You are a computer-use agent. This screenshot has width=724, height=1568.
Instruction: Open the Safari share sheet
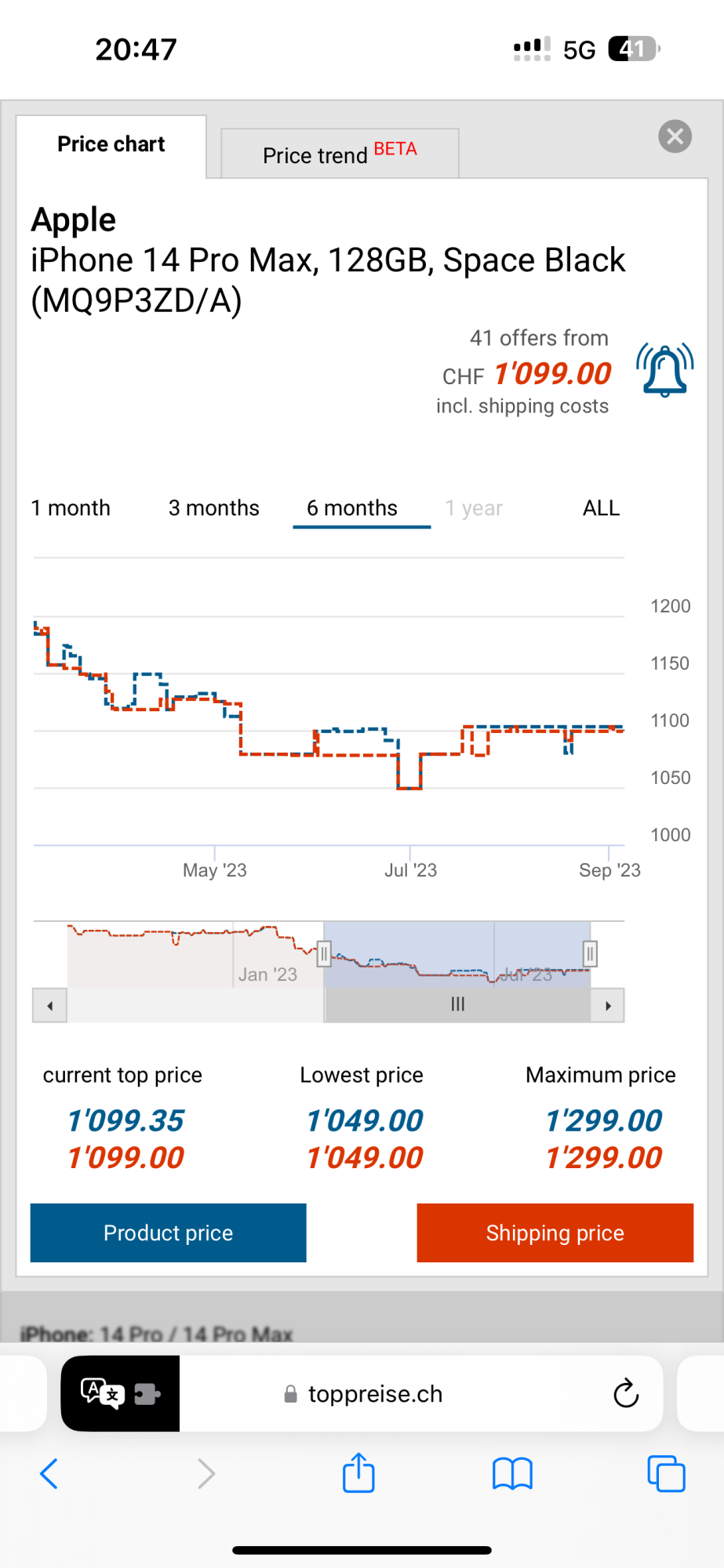pyautogui.click(x=358, y=1473)
